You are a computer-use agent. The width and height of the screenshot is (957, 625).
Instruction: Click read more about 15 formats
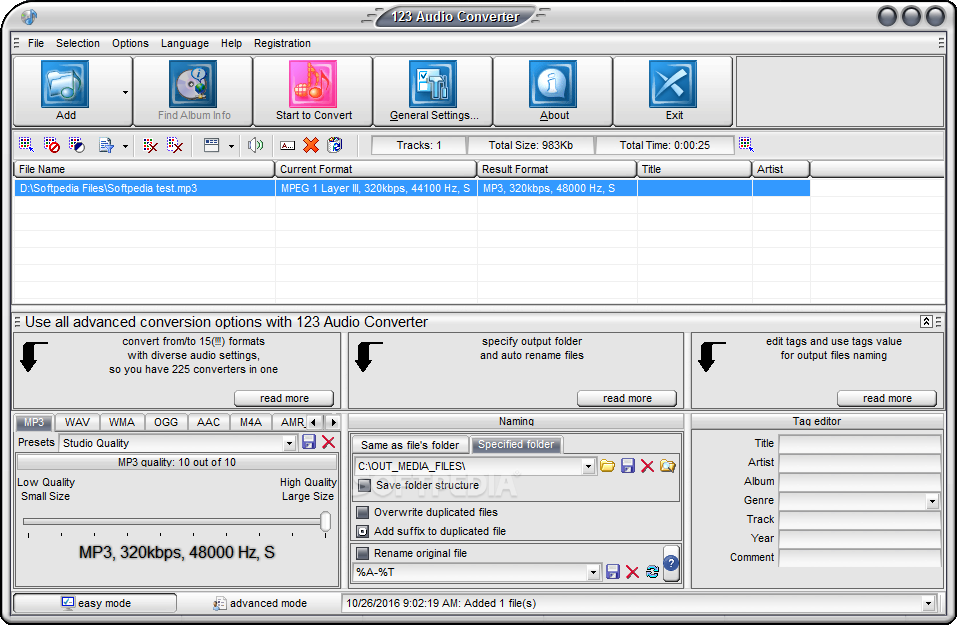point(284,398)
